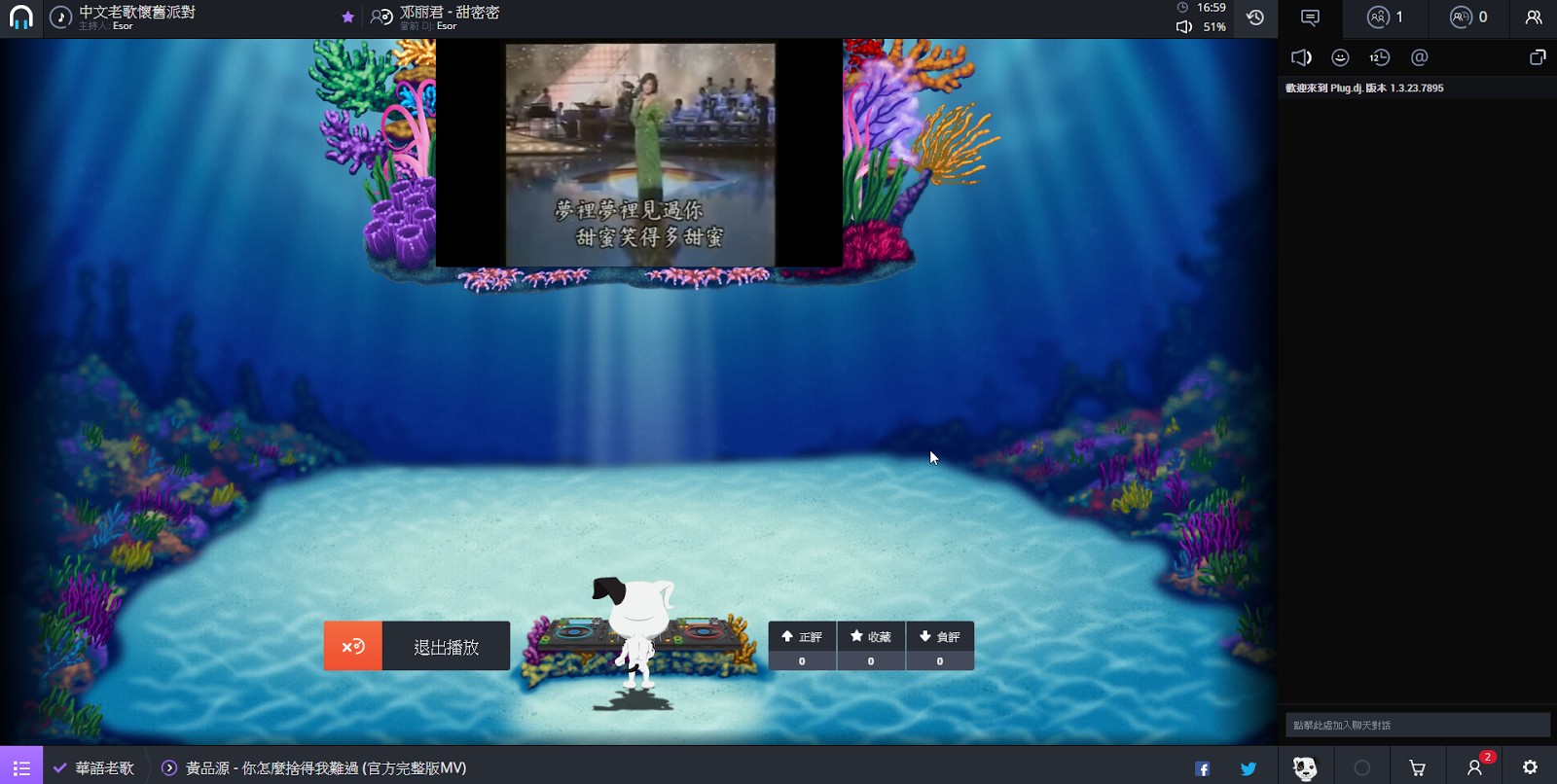Open the shop cart icon
Screen dimensions: 1557x784
pos(1418,767)
